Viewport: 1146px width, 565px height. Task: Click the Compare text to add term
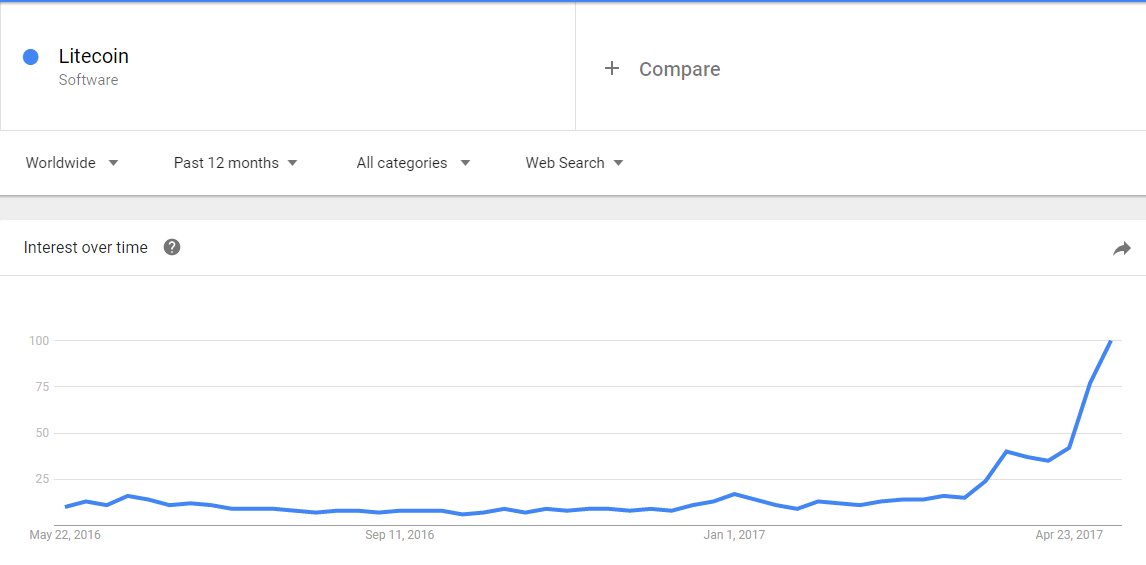pyautogui.click(x=680, y=69)
